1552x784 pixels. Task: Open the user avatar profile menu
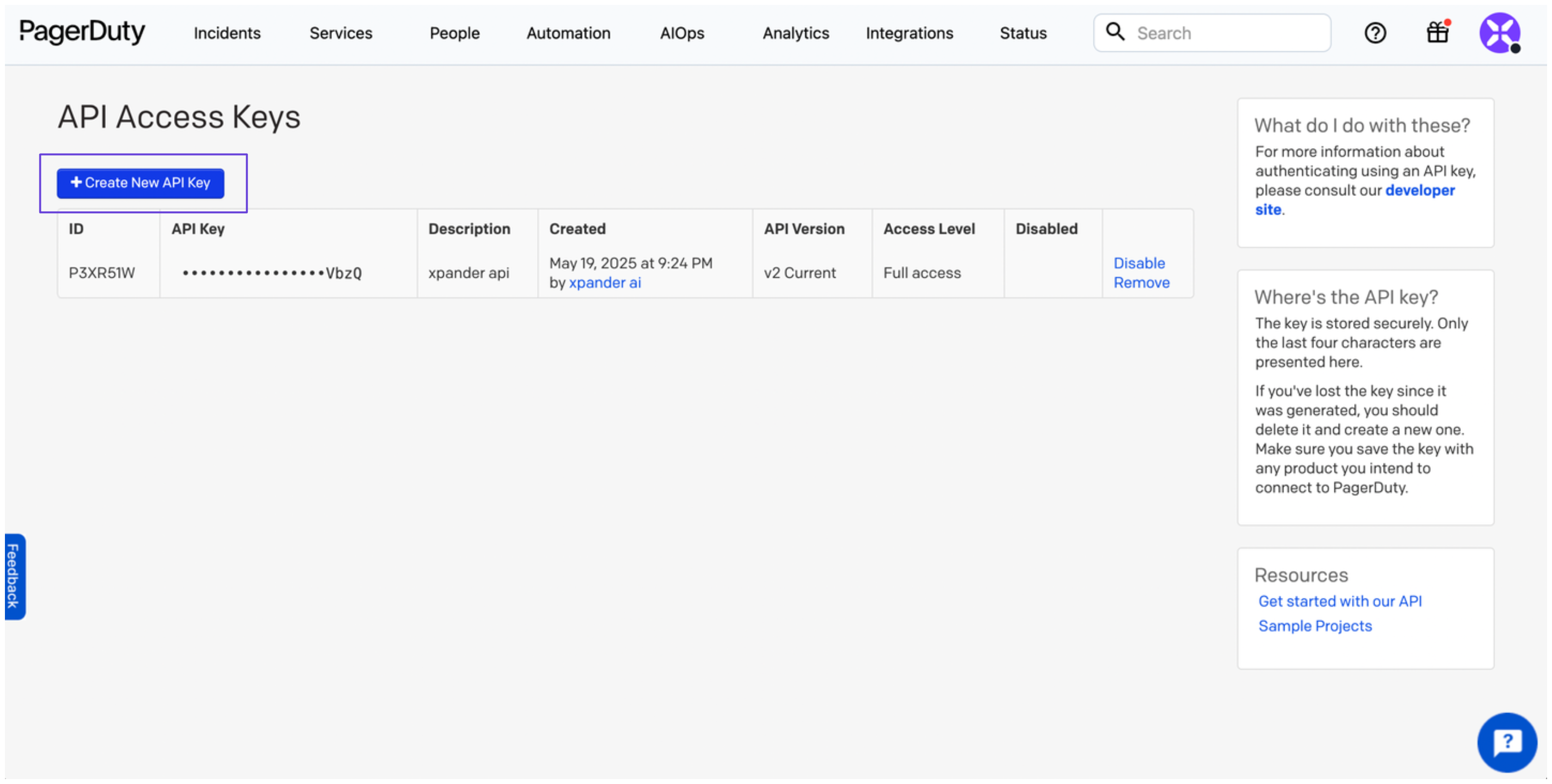point(1500,33)
